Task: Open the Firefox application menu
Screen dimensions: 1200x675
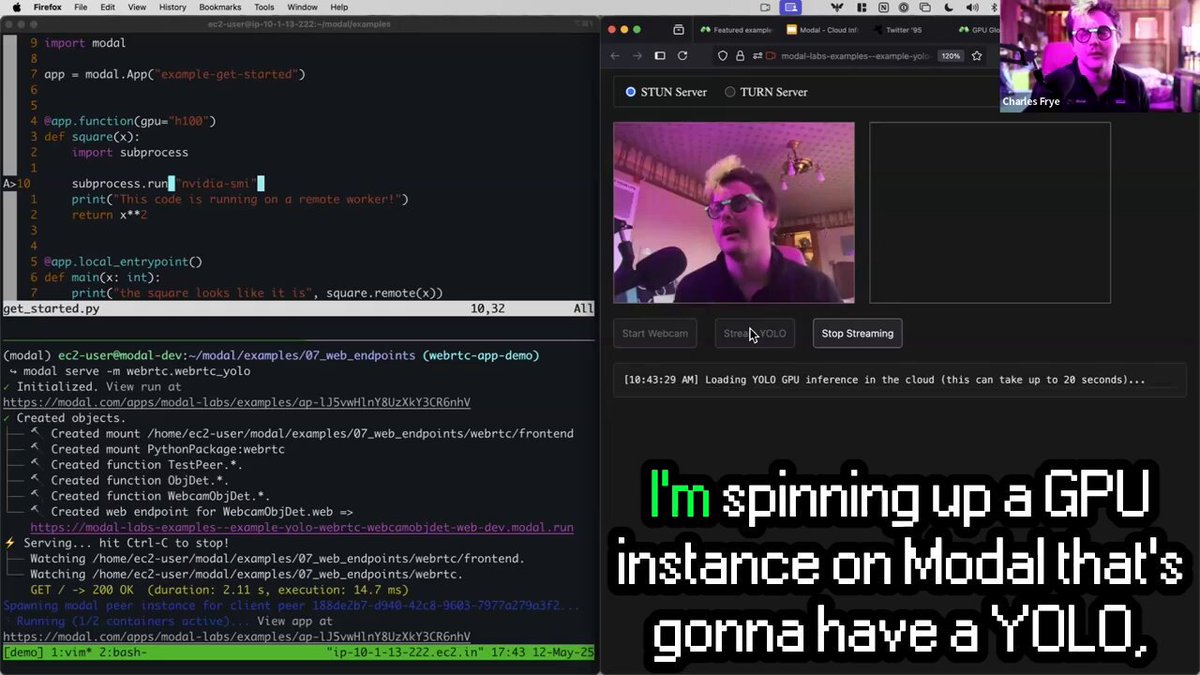Action: tap(47, 7)
